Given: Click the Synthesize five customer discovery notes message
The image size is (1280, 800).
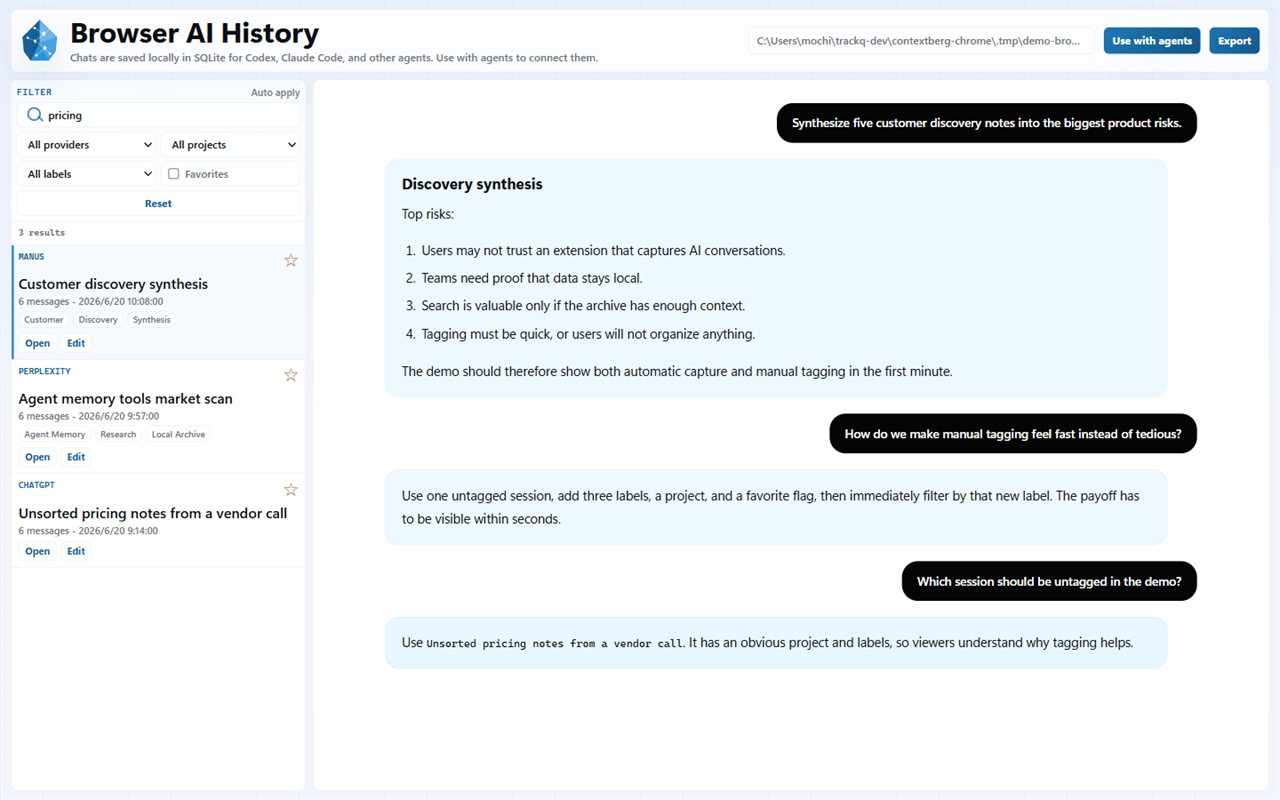Looking at the screenshot, I should pos(986,123).
